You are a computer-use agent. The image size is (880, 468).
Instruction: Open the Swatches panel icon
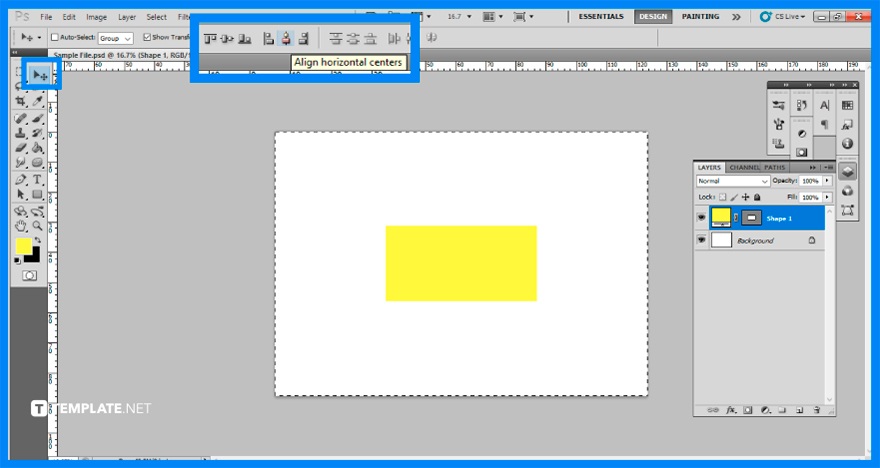point(847,105)
